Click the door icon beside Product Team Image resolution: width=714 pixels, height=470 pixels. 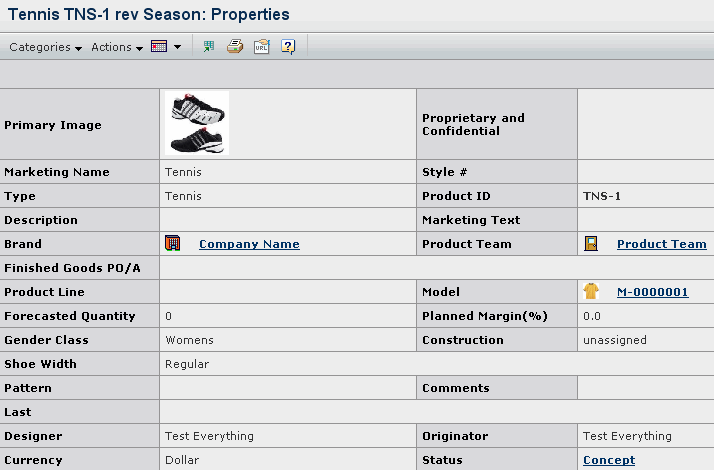pos(591,244)
